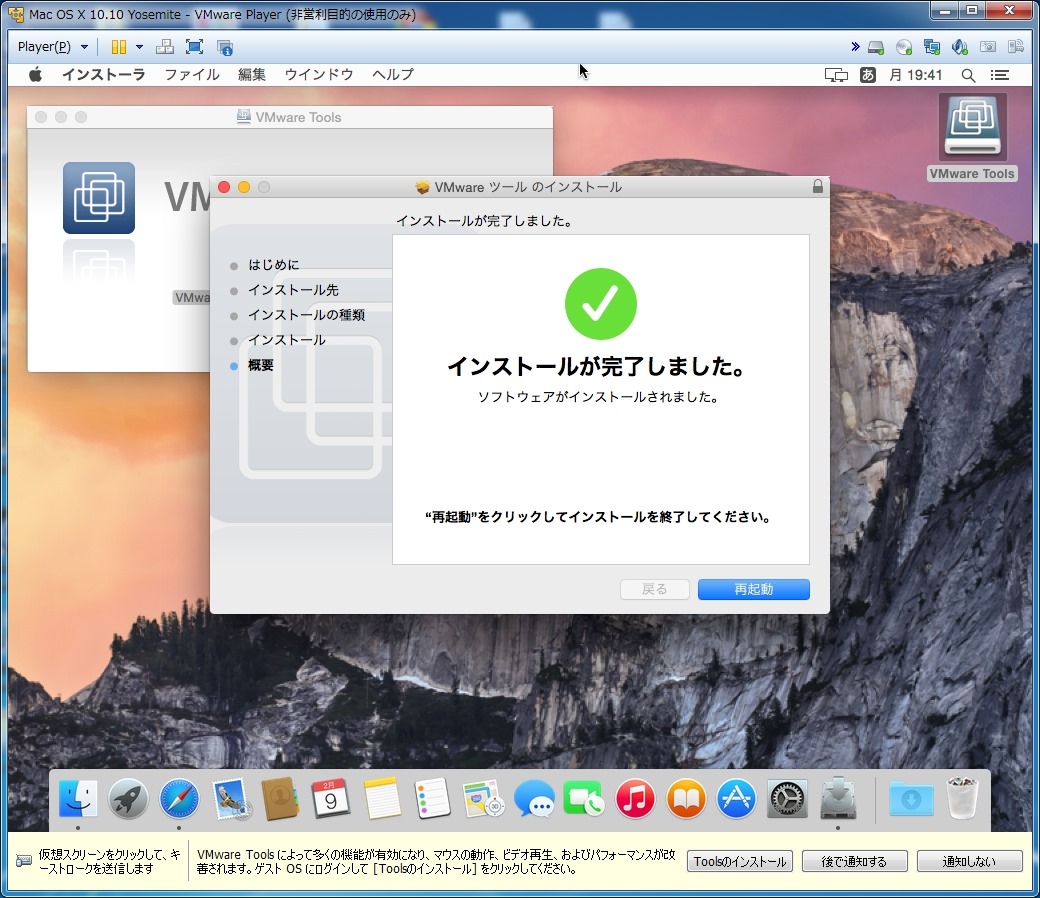Select the はじめに step in installer sidebar
The image size is (1040, 898).
(x=273, y=265)
